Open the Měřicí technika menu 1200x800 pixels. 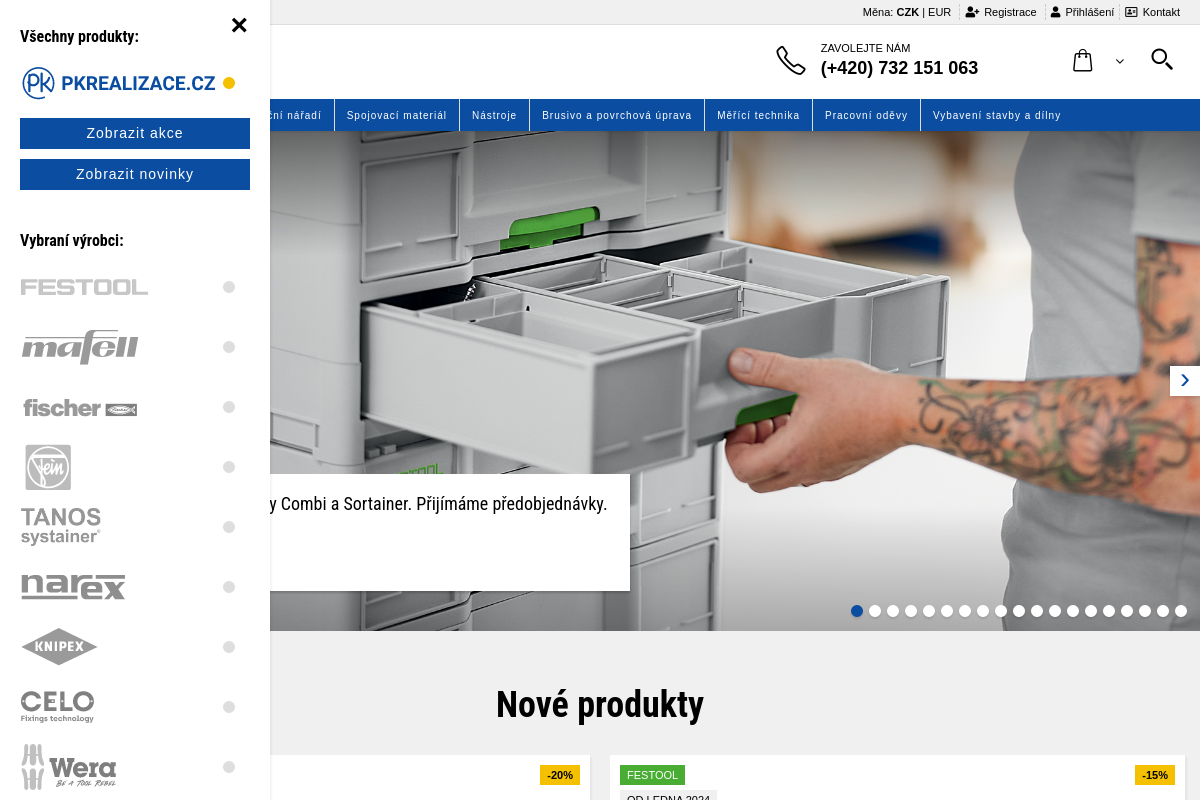point(758,115)
